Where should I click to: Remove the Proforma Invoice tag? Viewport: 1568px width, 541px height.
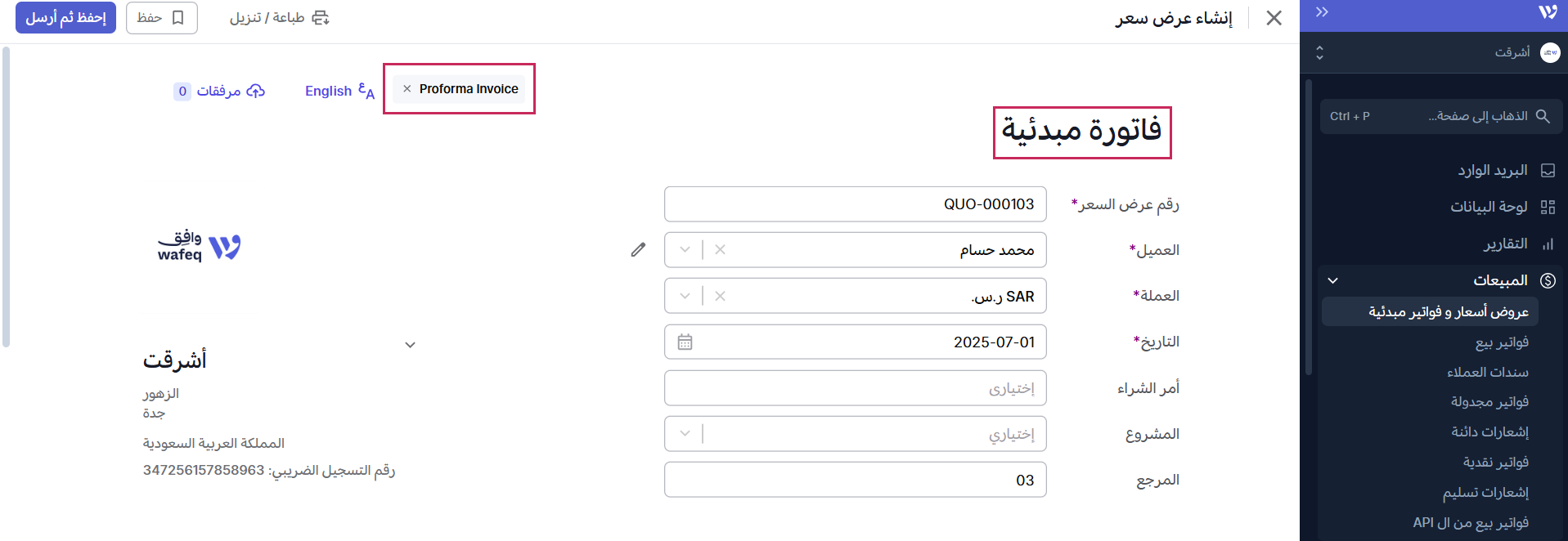(x=407, y=89)
